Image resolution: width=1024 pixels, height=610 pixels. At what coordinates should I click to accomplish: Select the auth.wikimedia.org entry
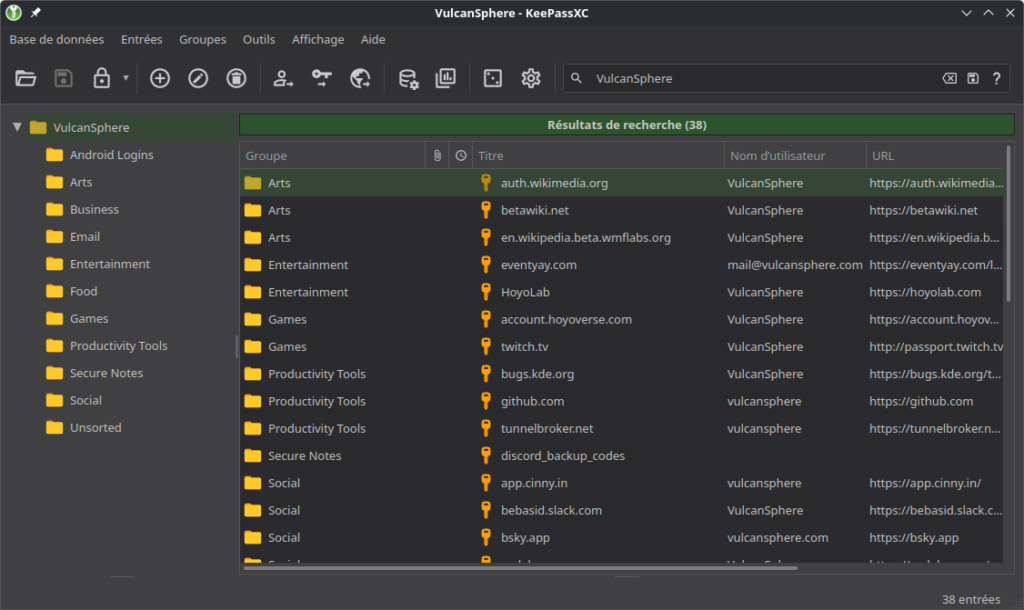pyautogui.click(x=622, y=183)
